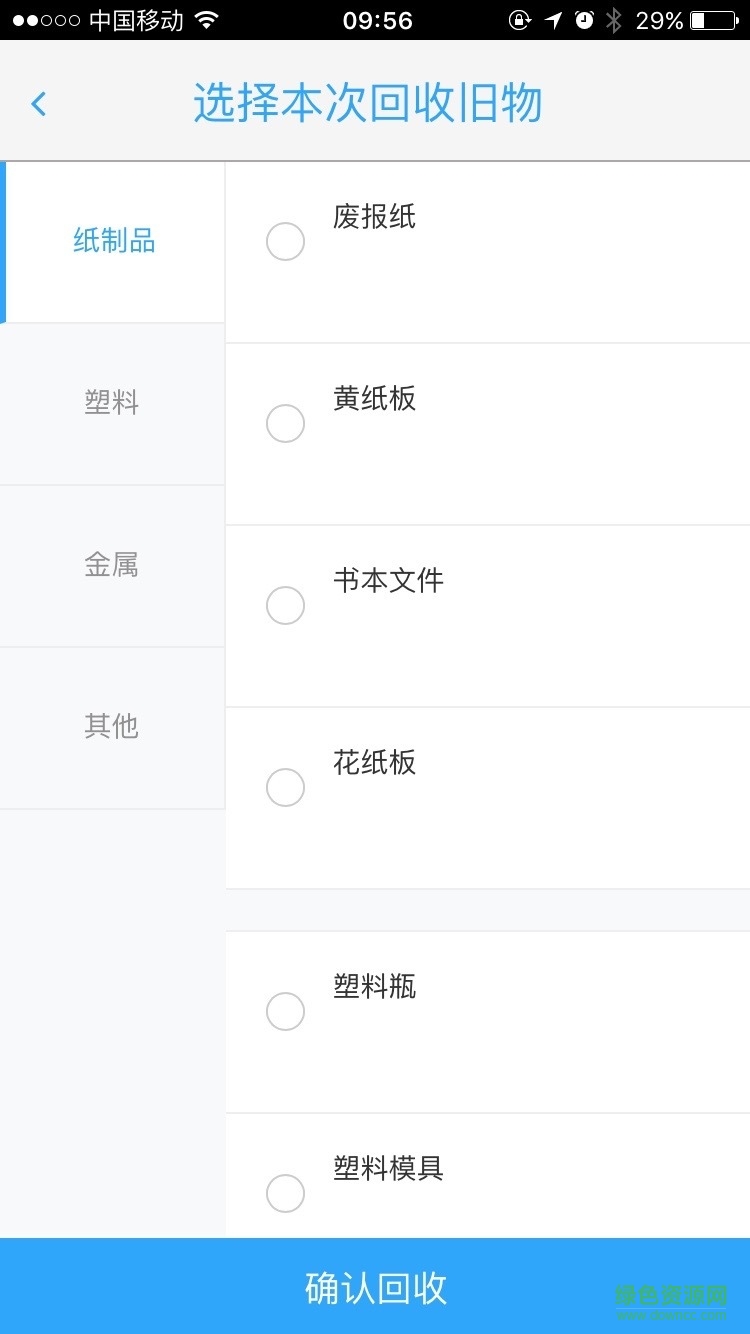Tap the signal strength dots
750x1334 pixels.
click(x=46, y=20)
